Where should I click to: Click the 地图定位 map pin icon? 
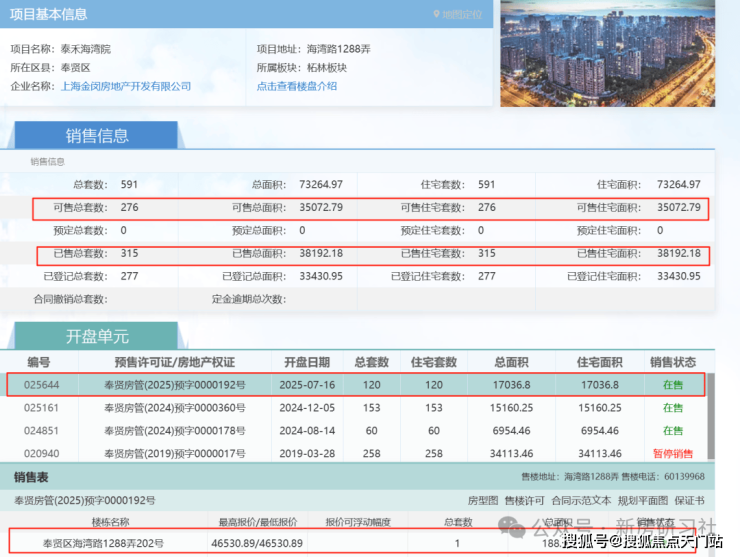pos(437,15)
